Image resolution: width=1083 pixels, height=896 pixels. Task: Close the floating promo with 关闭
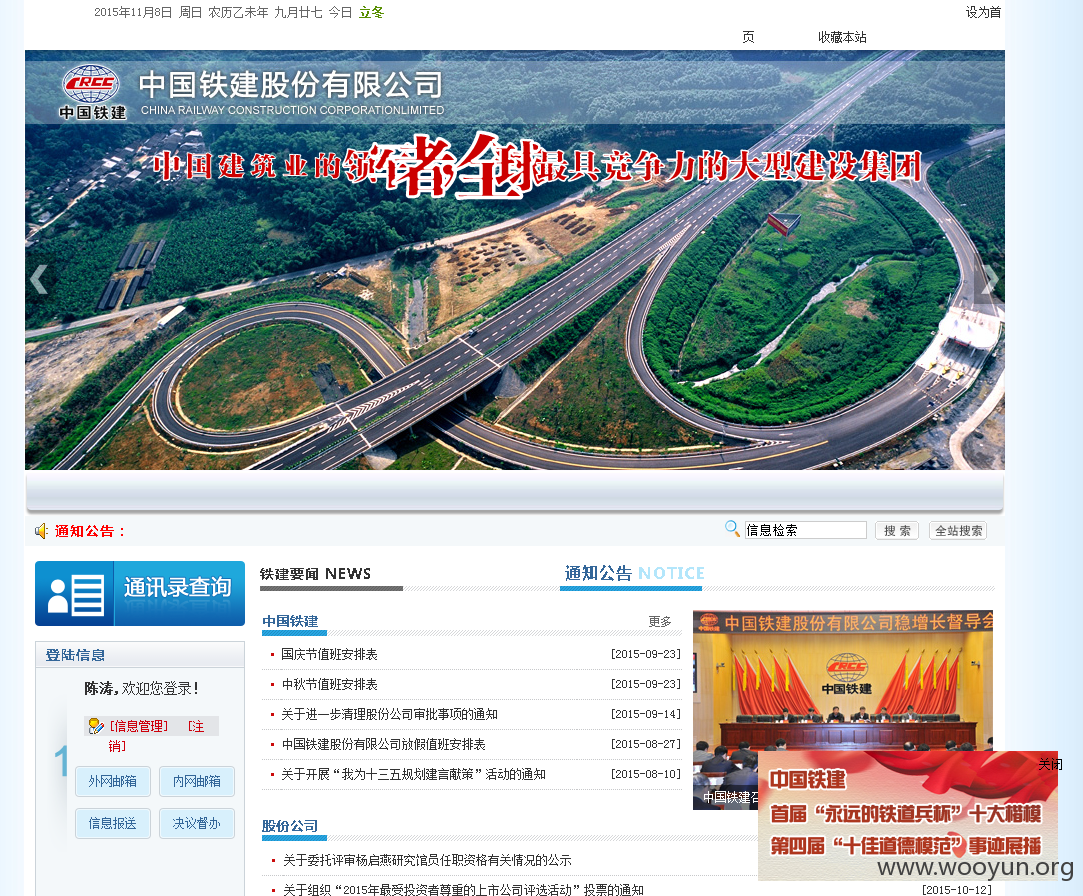coord(1050,764)
